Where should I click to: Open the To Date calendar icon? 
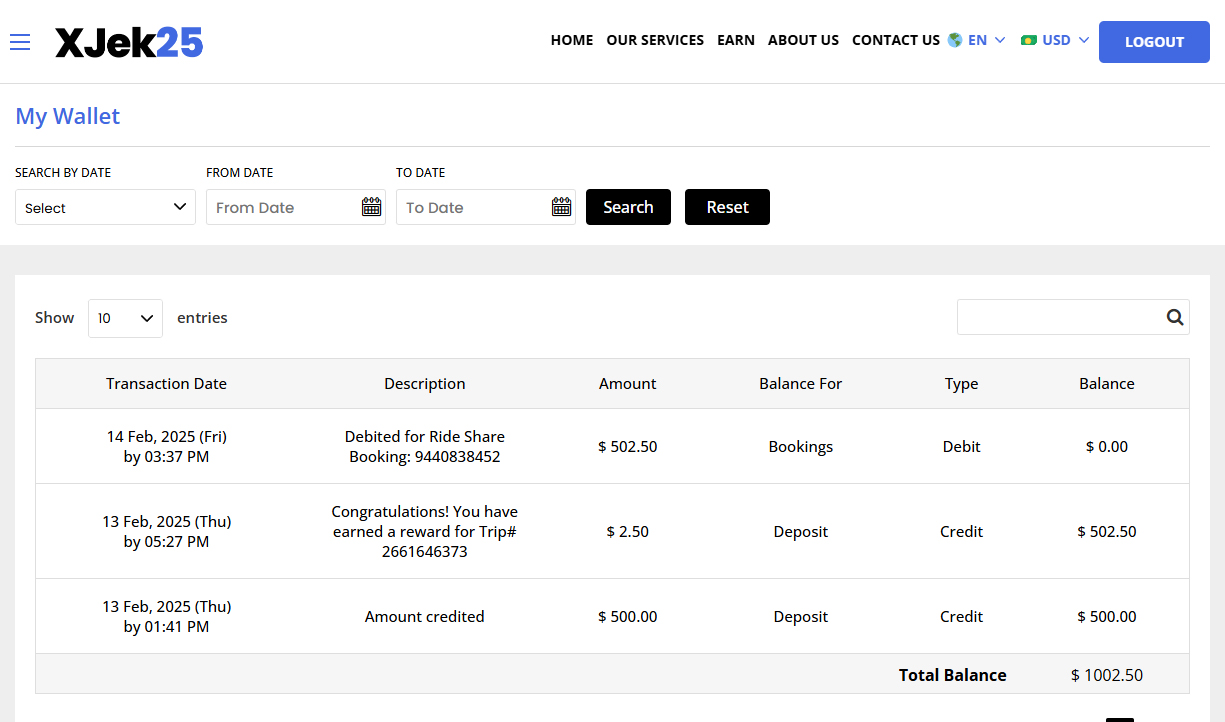(561, 207)
